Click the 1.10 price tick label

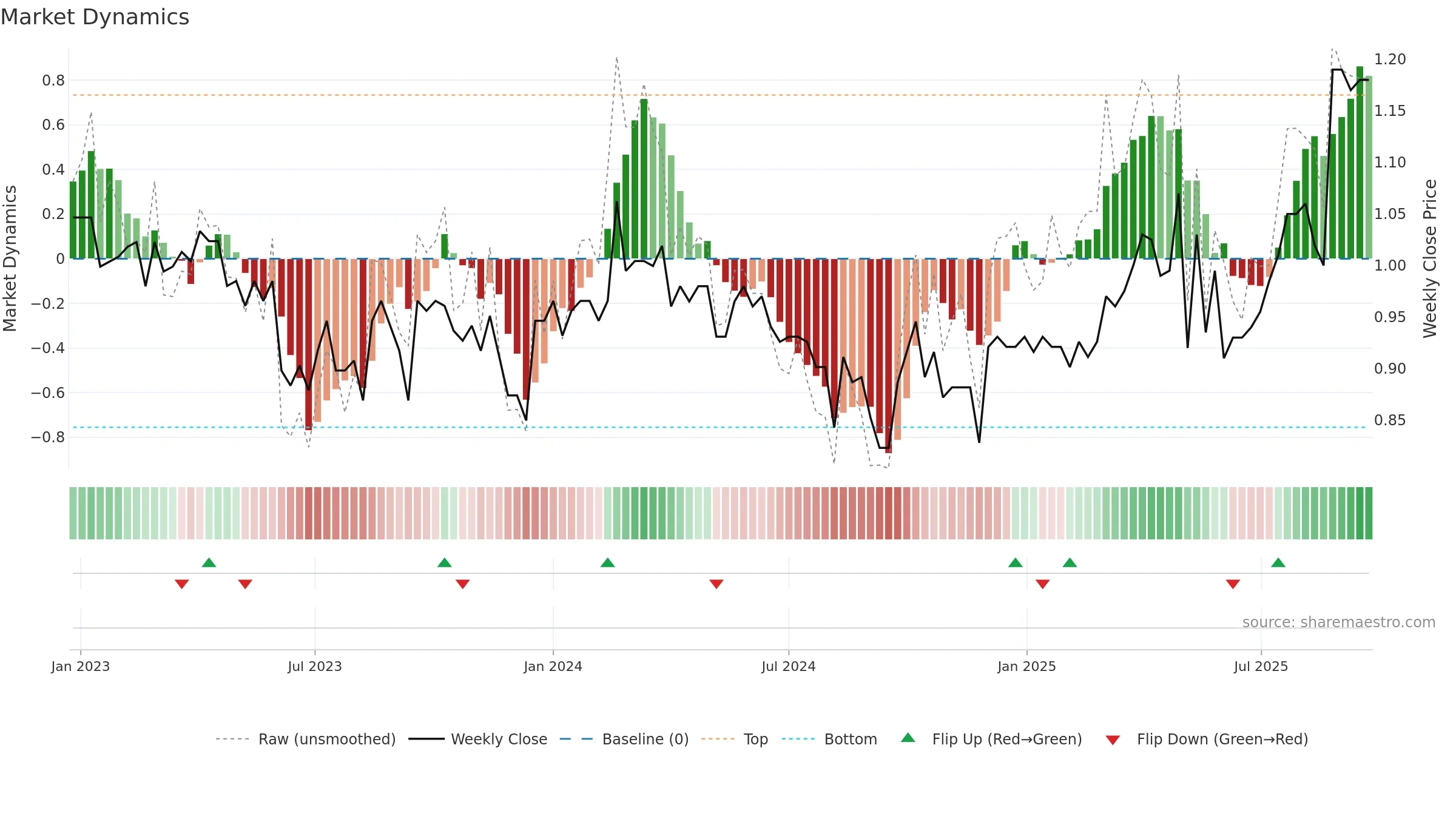pyautogui.click(x=1390, y=162)
